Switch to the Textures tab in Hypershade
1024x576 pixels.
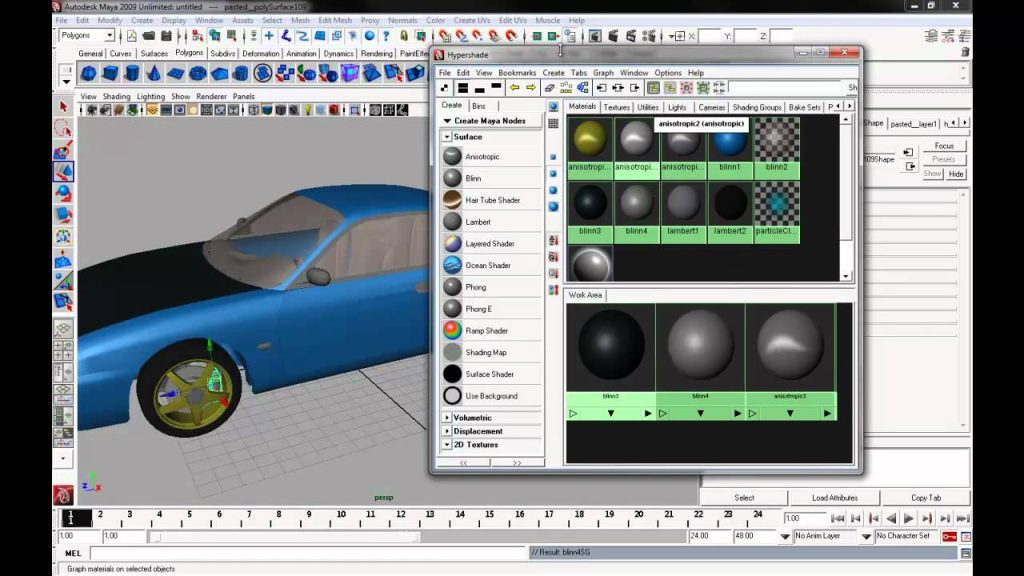pos(616,107)
